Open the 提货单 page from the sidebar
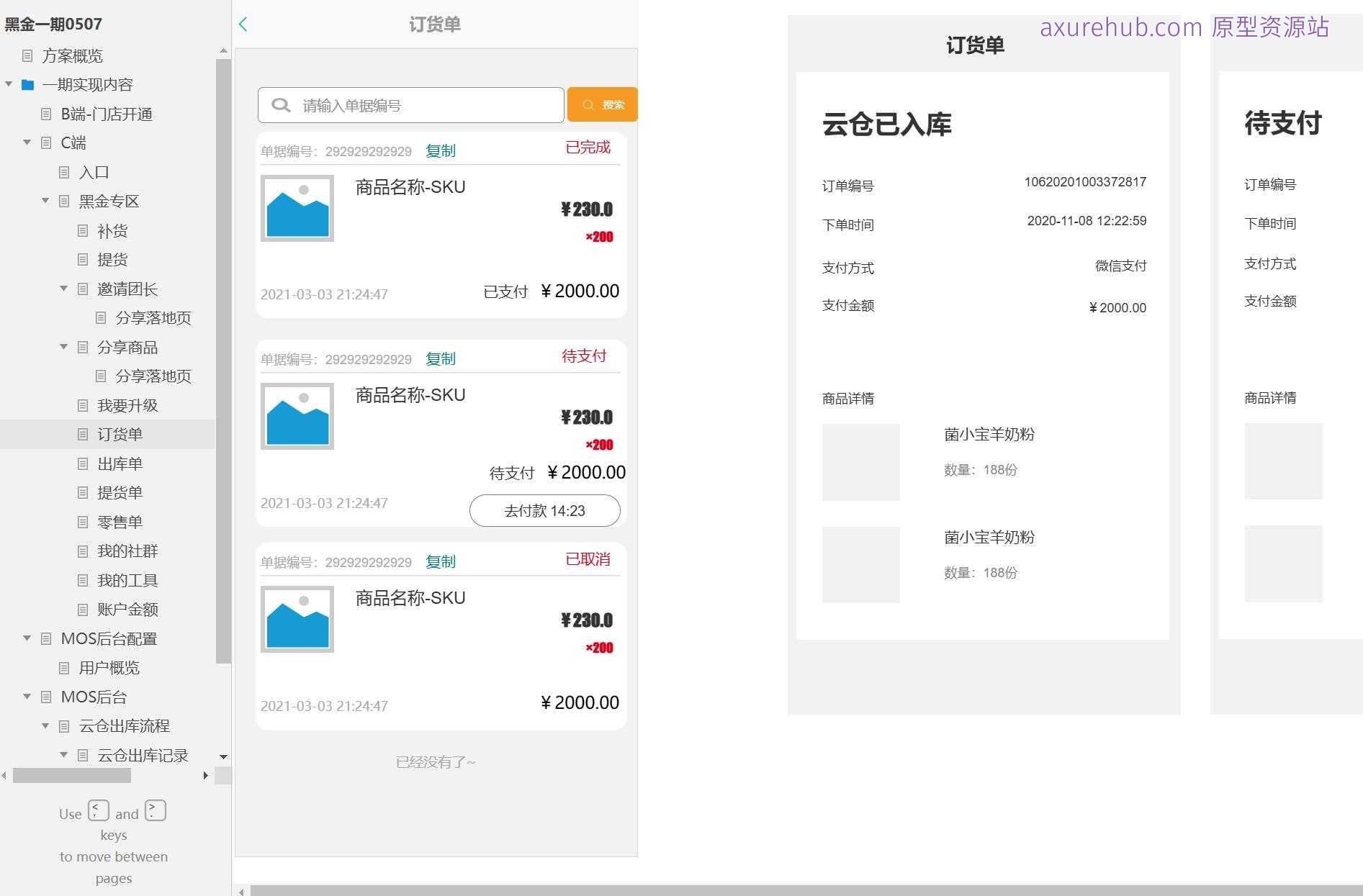The image size is (1363, 896). tap(120, 492)
